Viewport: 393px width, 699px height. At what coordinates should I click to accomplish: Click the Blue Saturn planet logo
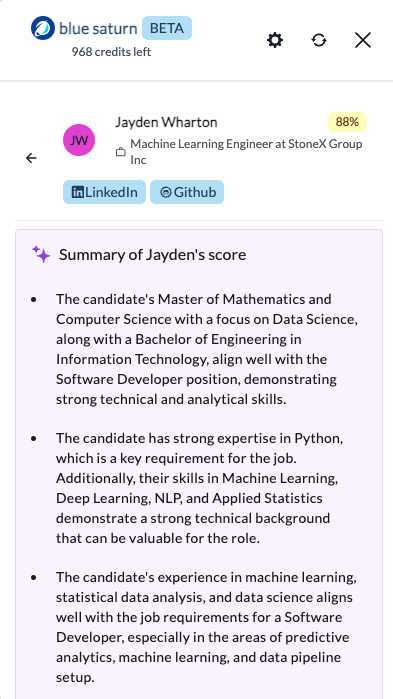click(43, 28)
